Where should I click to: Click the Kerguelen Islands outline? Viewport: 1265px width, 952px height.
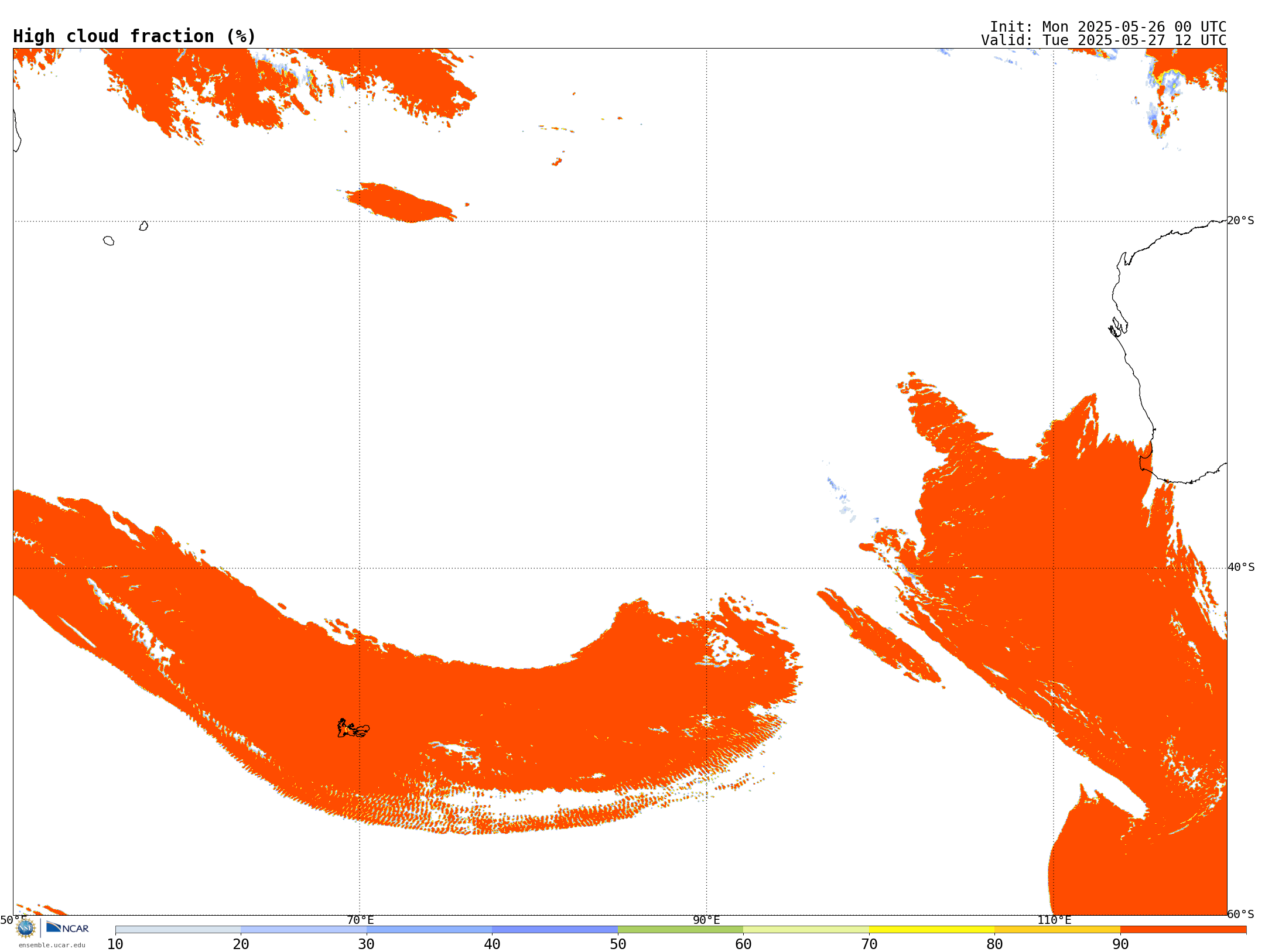pos(353,728)
